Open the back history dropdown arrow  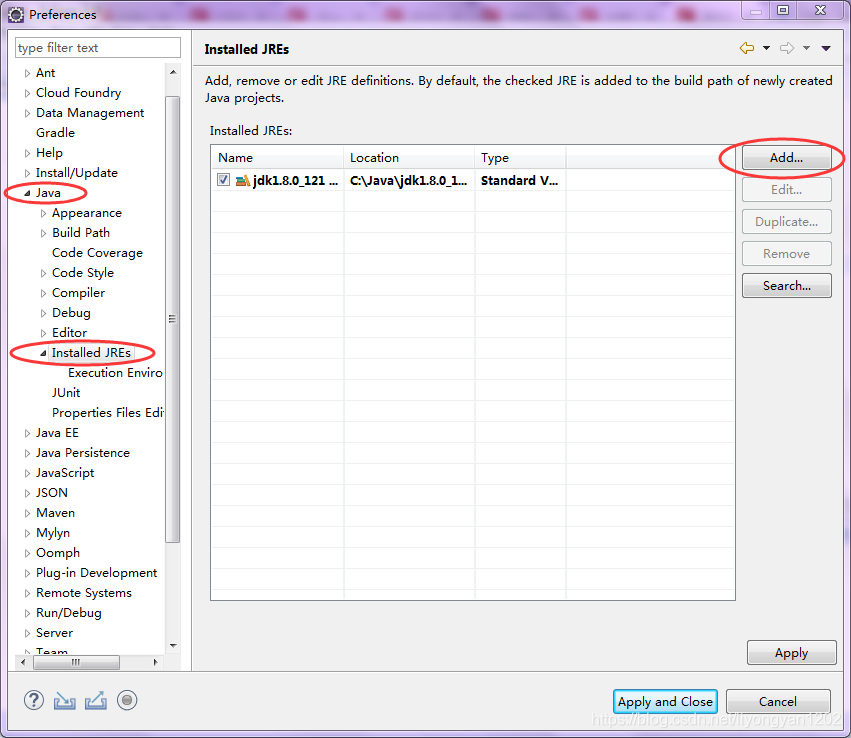[766, 48]
